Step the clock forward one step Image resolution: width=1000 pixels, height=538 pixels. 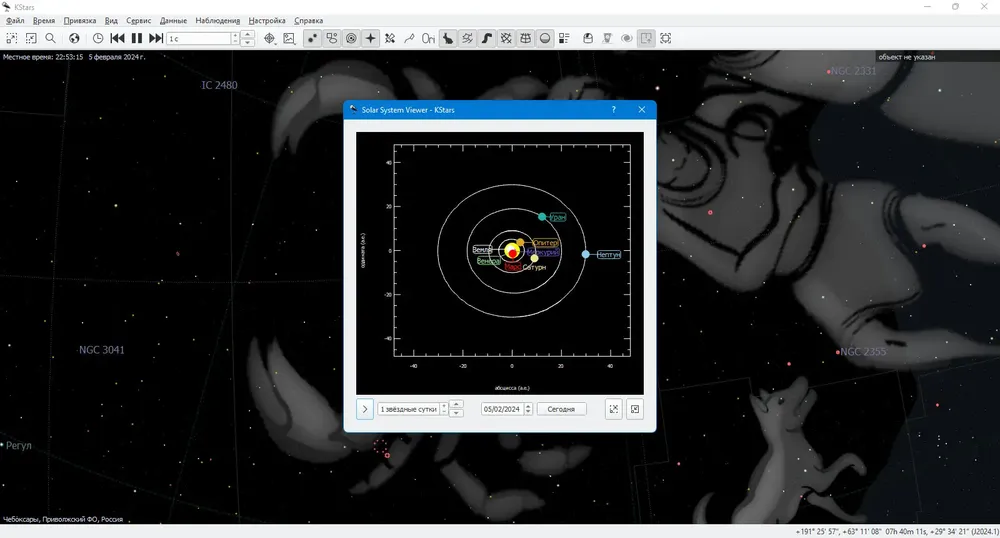(x=156, y=38)
